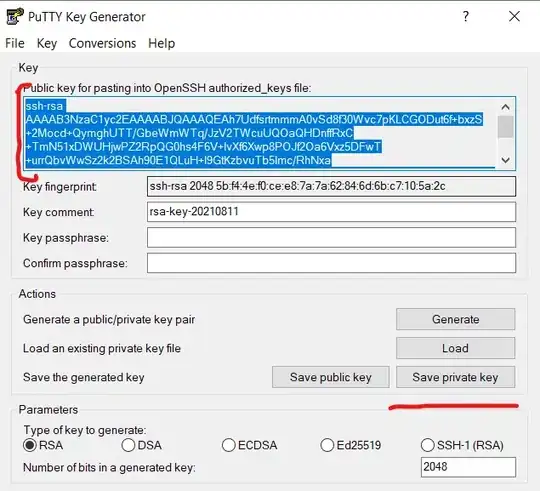Click the public key box scroll up arrow
Image resolution: width=540 pixels, height=491 pixels.
pyautogui.click(x=506, y=107)
